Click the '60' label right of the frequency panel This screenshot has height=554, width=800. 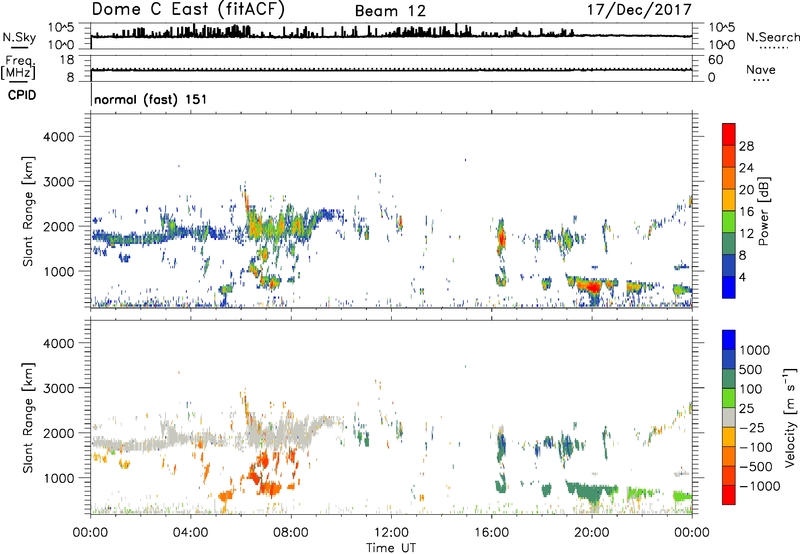tap(716, 60)
